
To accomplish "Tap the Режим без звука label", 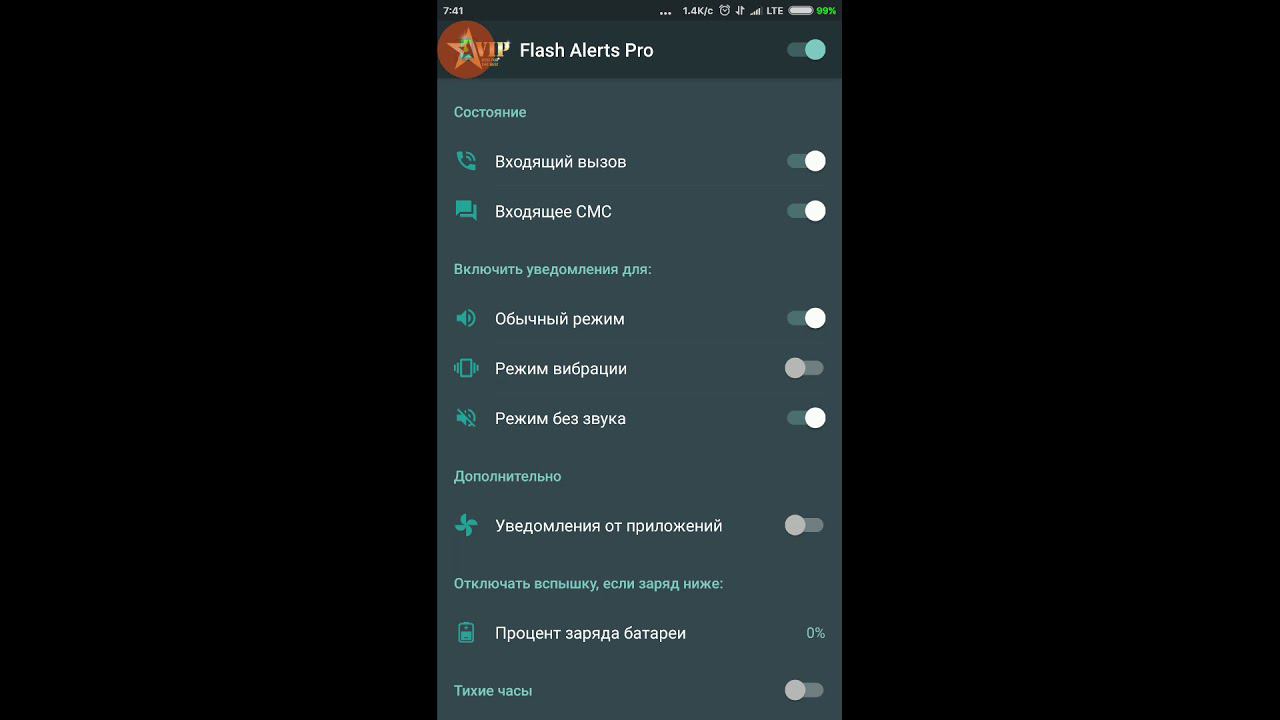I will pos(560,419).
